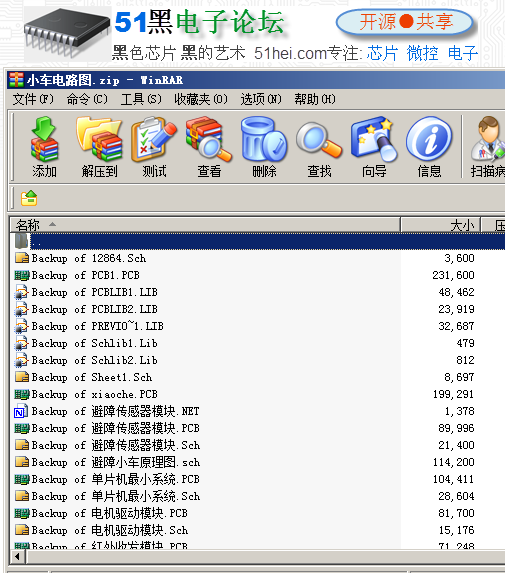This screenshot has height=573, width=505.
Task: Open the 收藏夹(O) menu
Action: [201, 99]
